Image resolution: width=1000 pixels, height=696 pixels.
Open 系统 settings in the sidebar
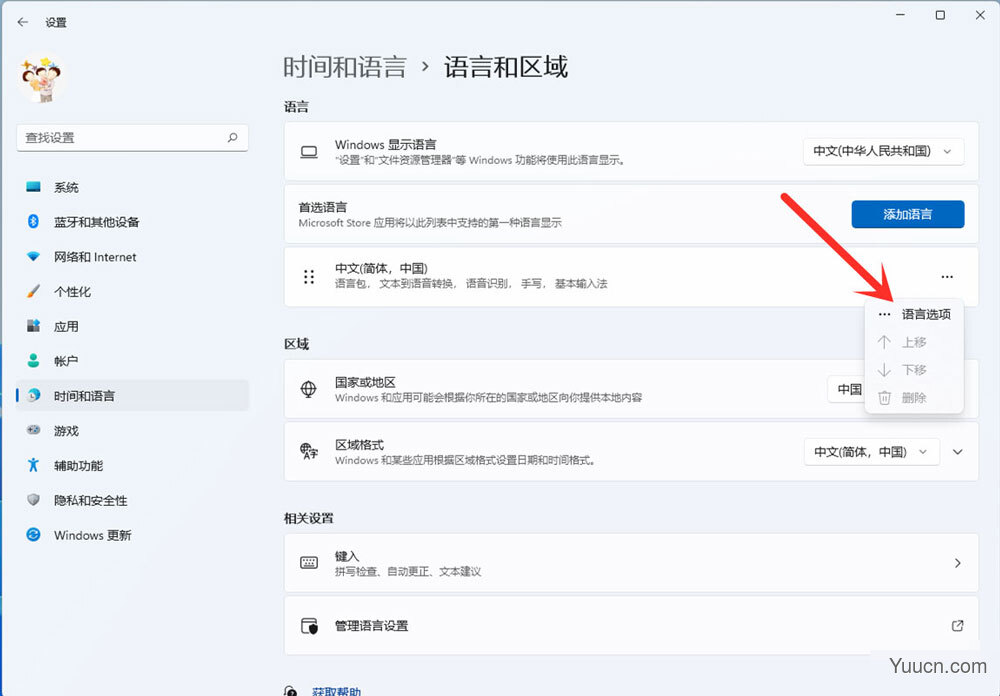click(x=132, y=187)
